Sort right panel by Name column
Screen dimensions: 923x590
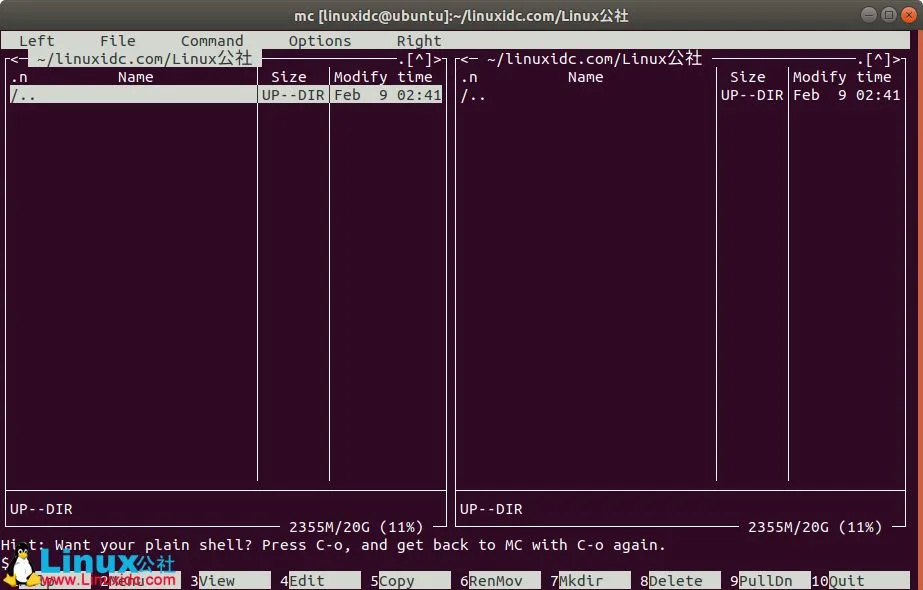[586, 77]
